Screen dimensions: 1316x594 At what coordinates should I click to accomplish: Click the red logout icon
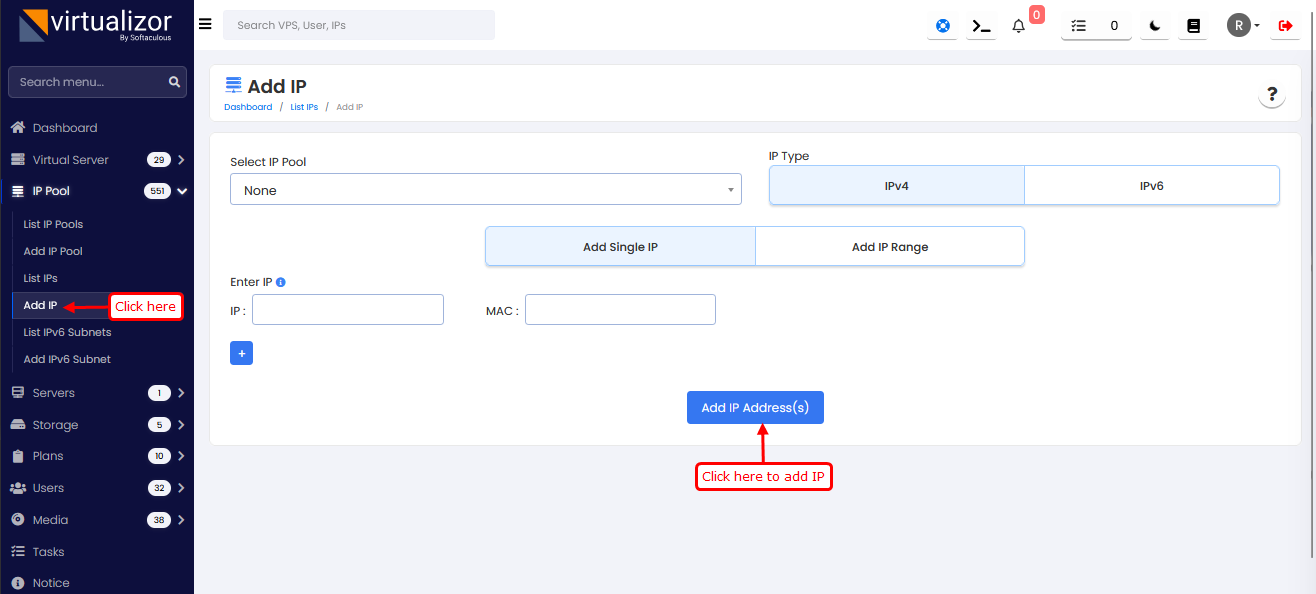1285,26
